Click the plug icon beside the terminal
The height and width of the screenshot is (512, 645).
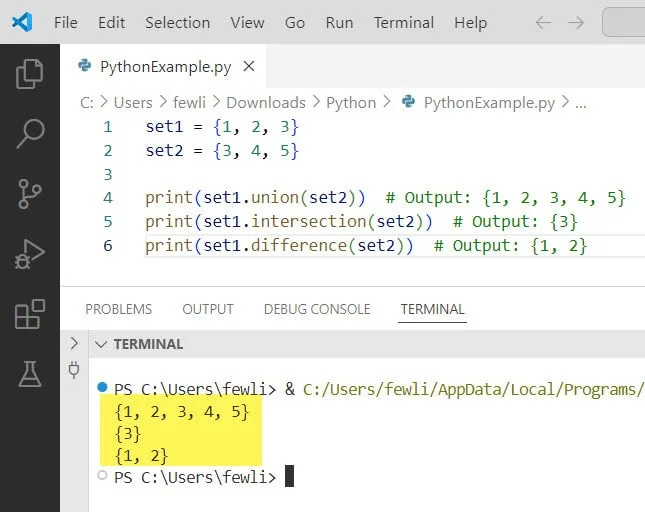[74, 370]
